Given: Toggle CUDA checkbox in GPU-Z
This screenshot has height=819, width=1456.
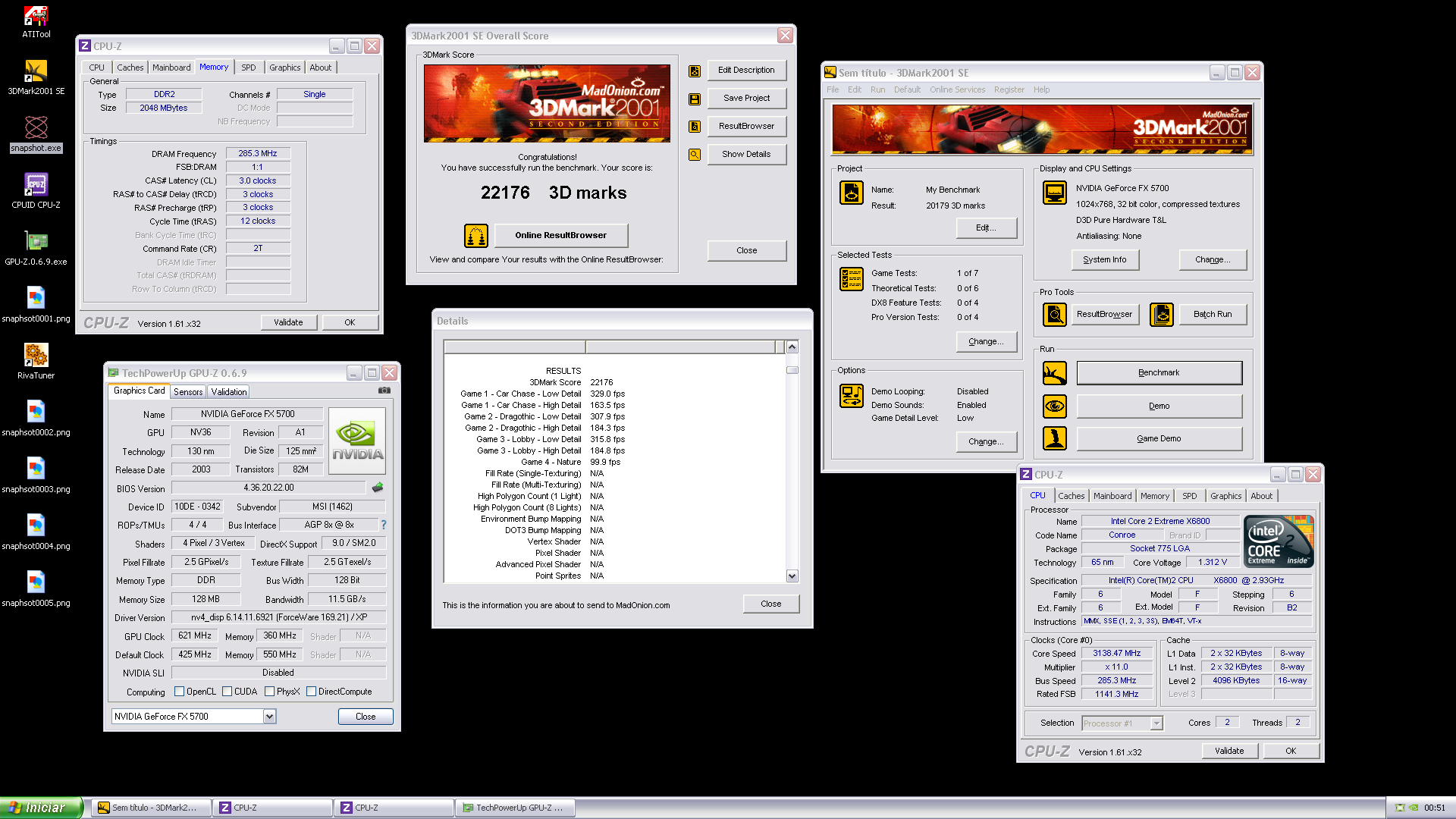Looking at the screenshot, I should point(227,692).
